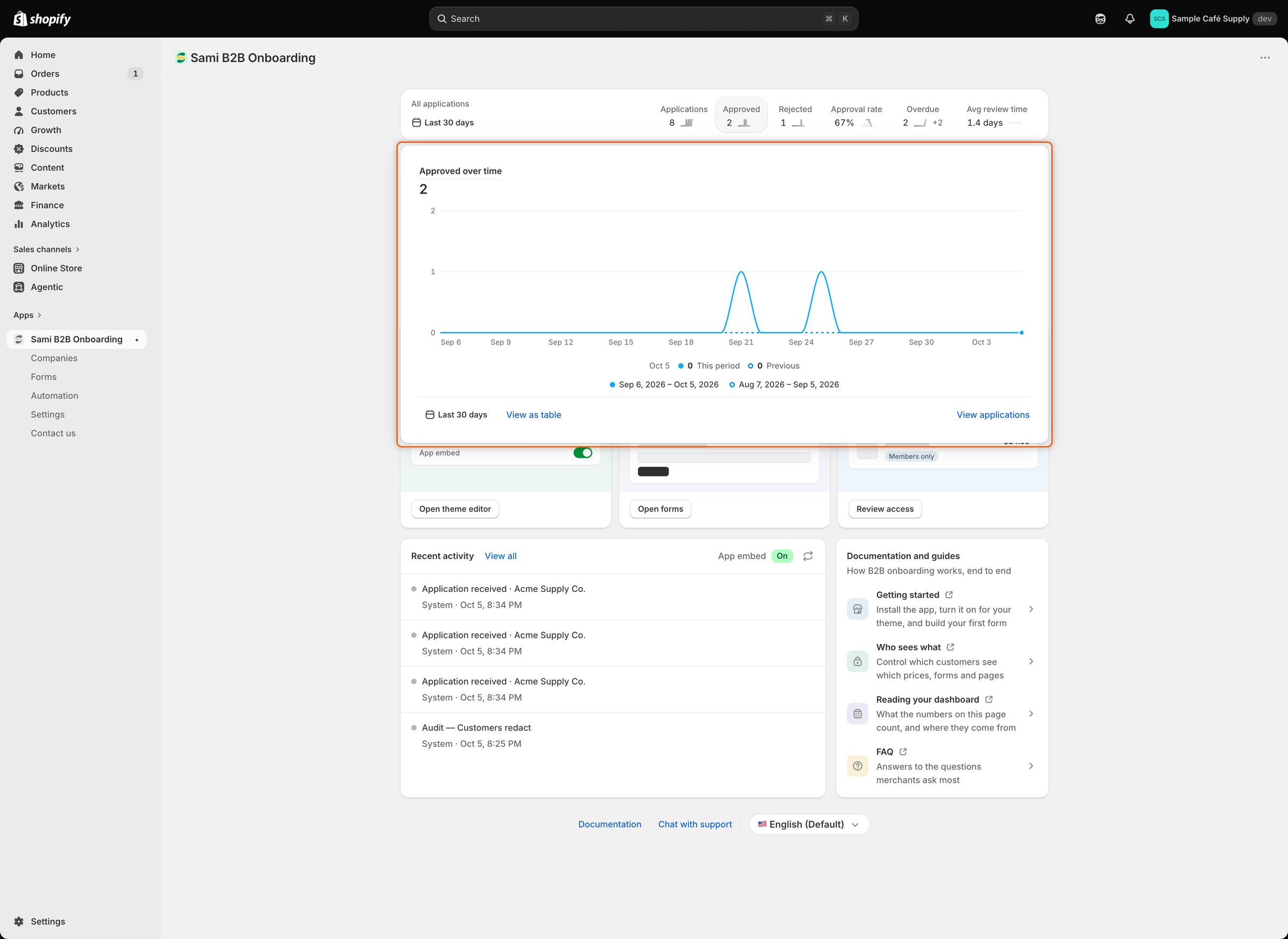Expand the Sales channels section
This screenshot has width=1288, height=939.
click(x=47, y=250)
